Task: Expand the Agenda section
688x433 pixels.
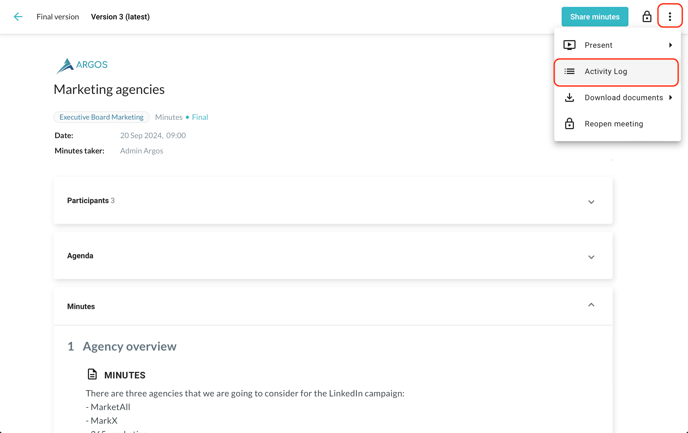Action: (x=591, y=257)
